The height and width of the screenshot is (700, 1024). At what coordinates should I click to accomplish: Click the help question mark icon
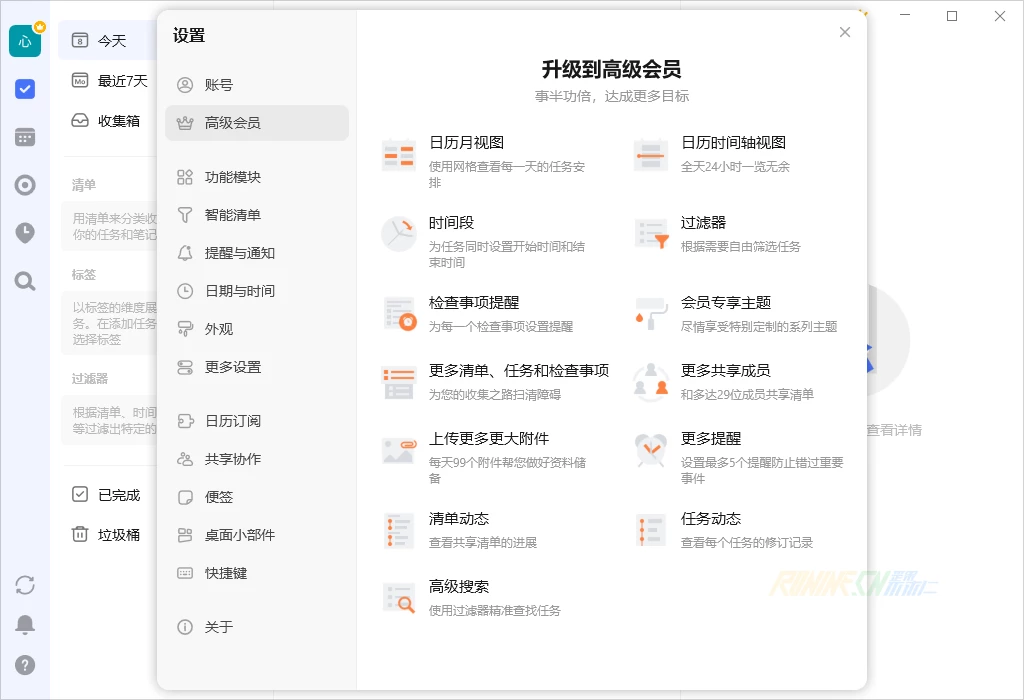(x=25, y=665)
